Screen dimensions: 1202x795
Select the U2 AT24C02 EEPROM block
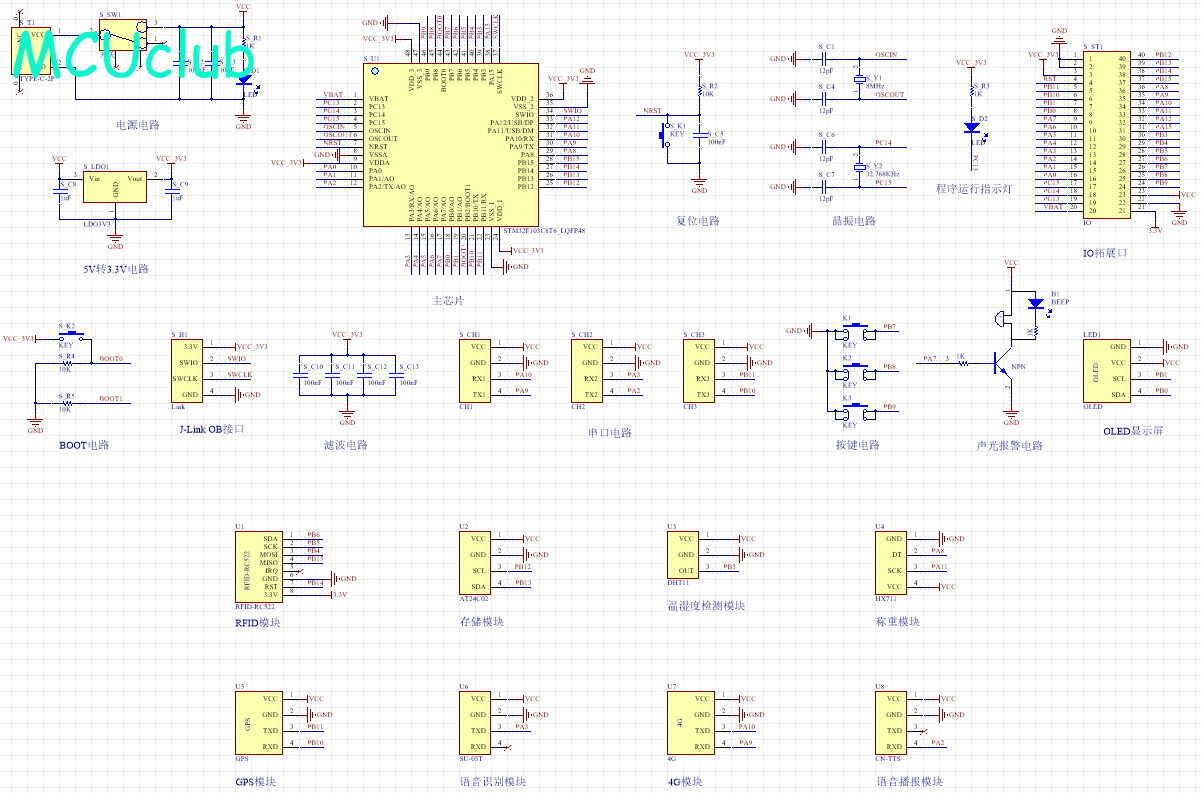[477, 563]
